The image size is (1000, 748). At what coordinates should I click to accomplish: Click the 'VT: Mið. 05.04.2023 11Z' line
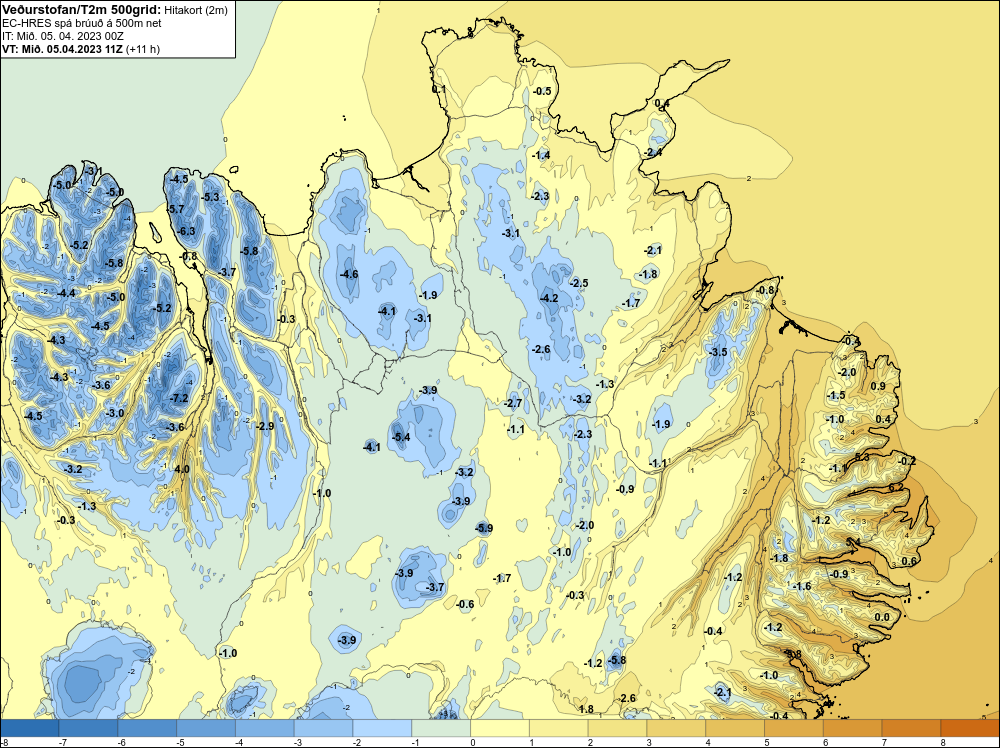62,49
